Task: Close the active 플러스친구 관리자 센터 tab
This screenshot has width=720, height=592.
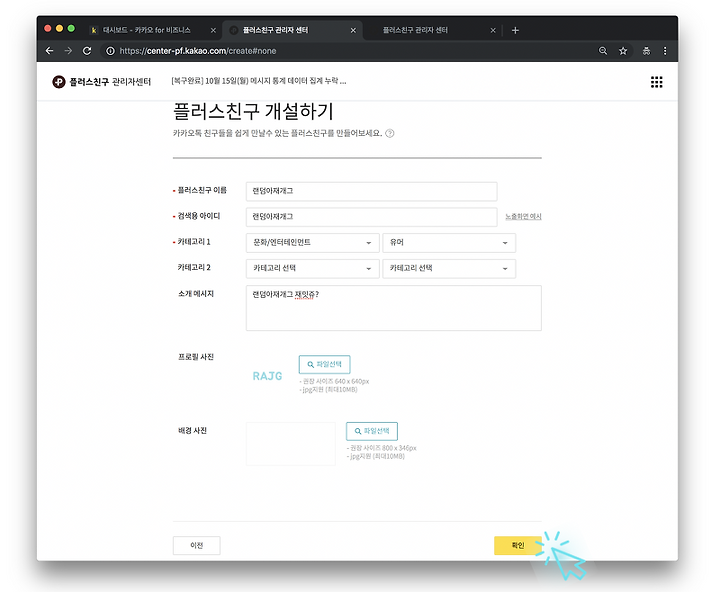Action: [x=353, y=30]
